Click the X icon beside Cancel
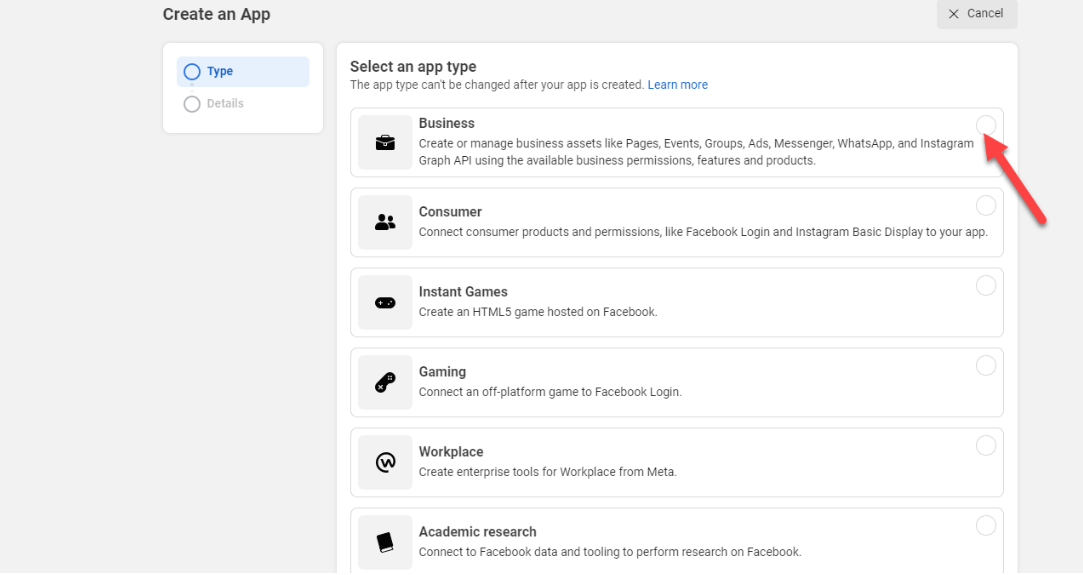 954,14
